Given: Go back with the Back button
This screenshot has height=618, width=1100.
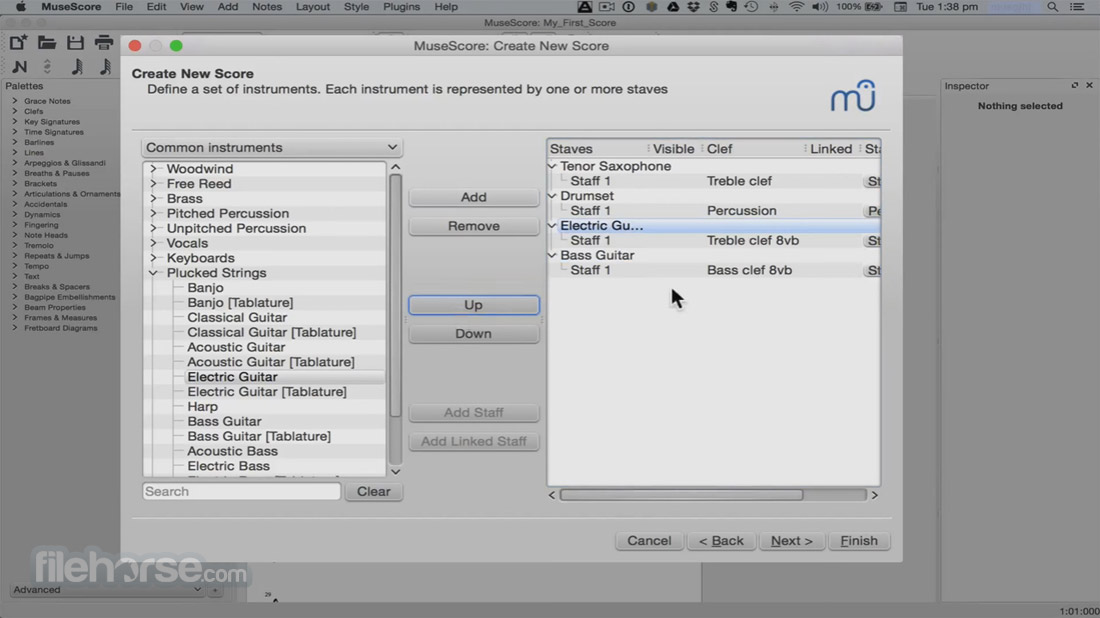Looking at the screenshot, I should [x=721, y=541].
